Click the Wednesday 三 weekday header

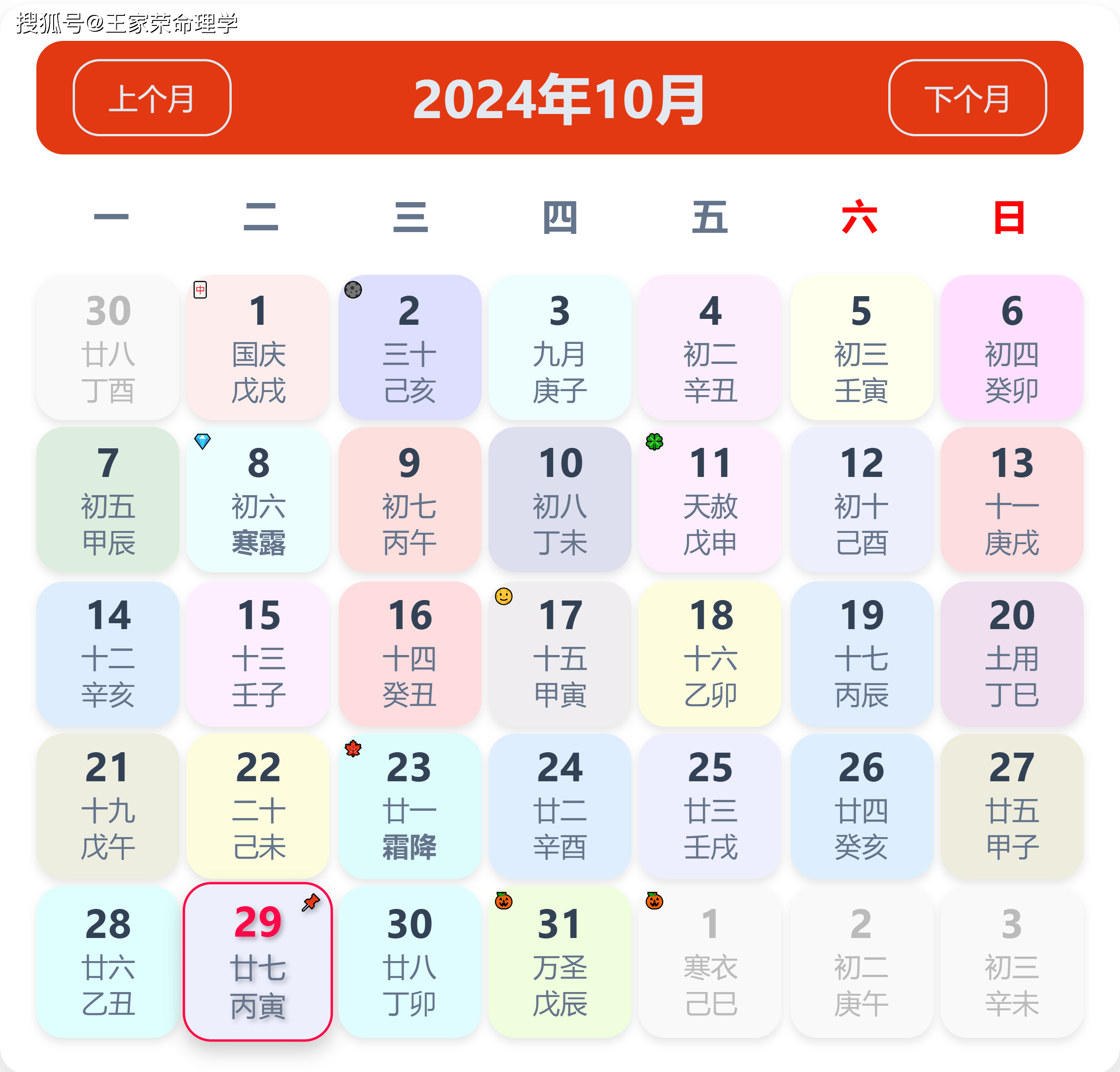[410, 217]
